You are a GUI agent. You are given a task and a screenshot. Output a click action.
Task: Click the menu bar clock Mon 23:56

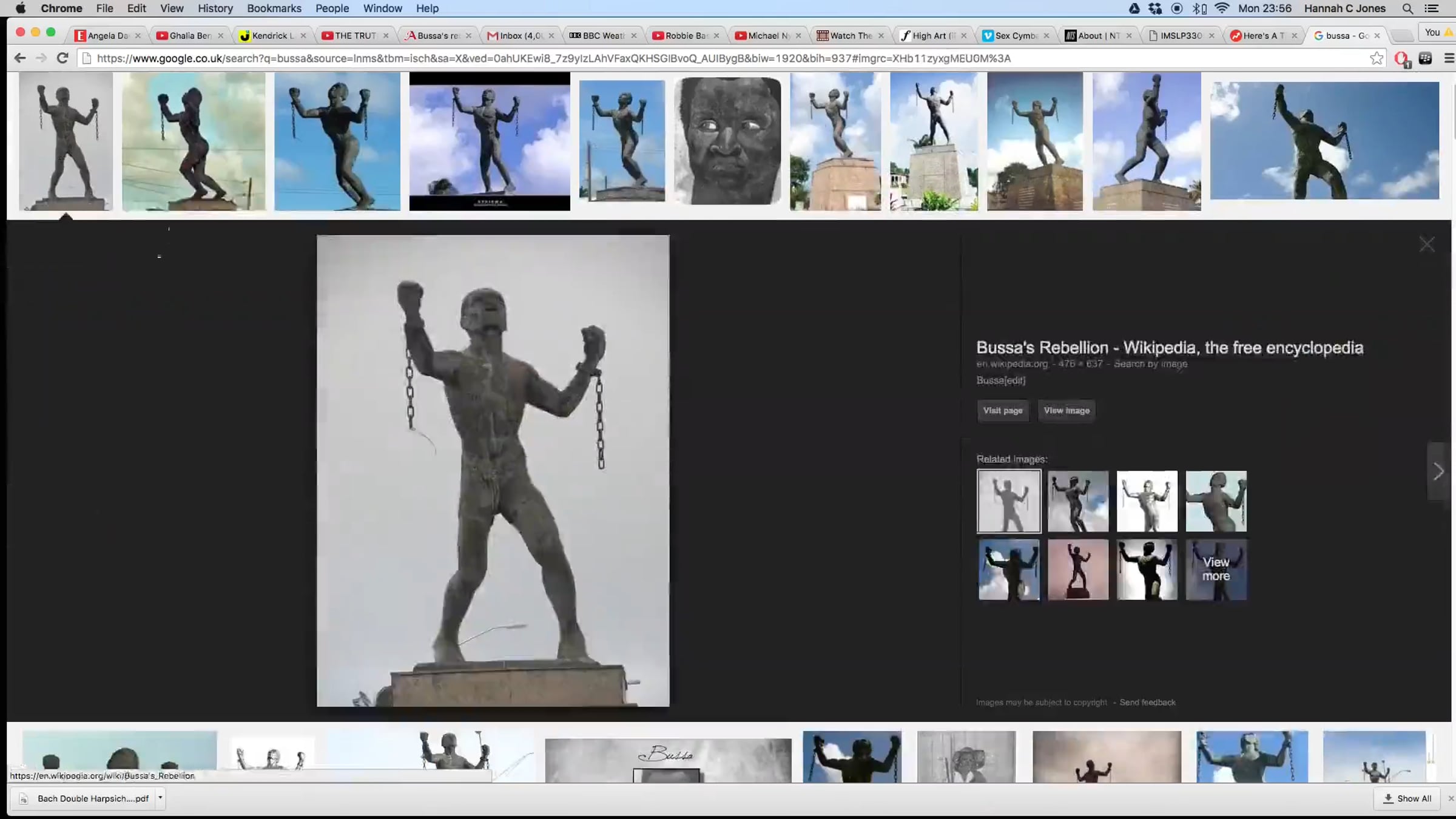1265,8
